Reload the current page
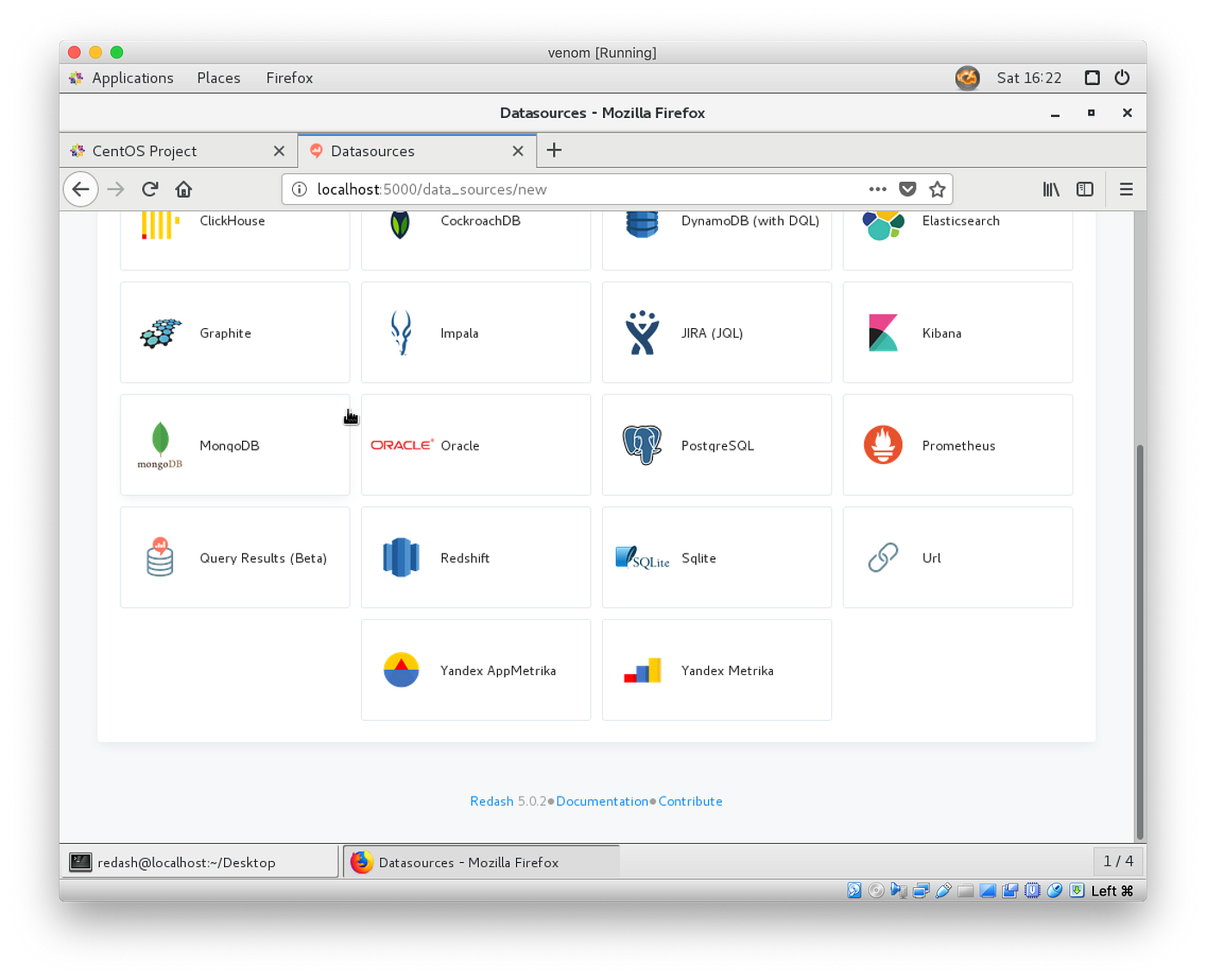The image size is (1206, 980). point(150,189)
